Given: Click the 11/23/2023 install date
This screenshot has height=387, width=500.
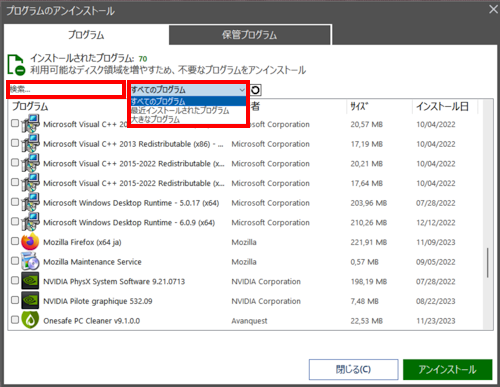Looking at the screenshot, I should pyautogui.click(x=436, y=321).
